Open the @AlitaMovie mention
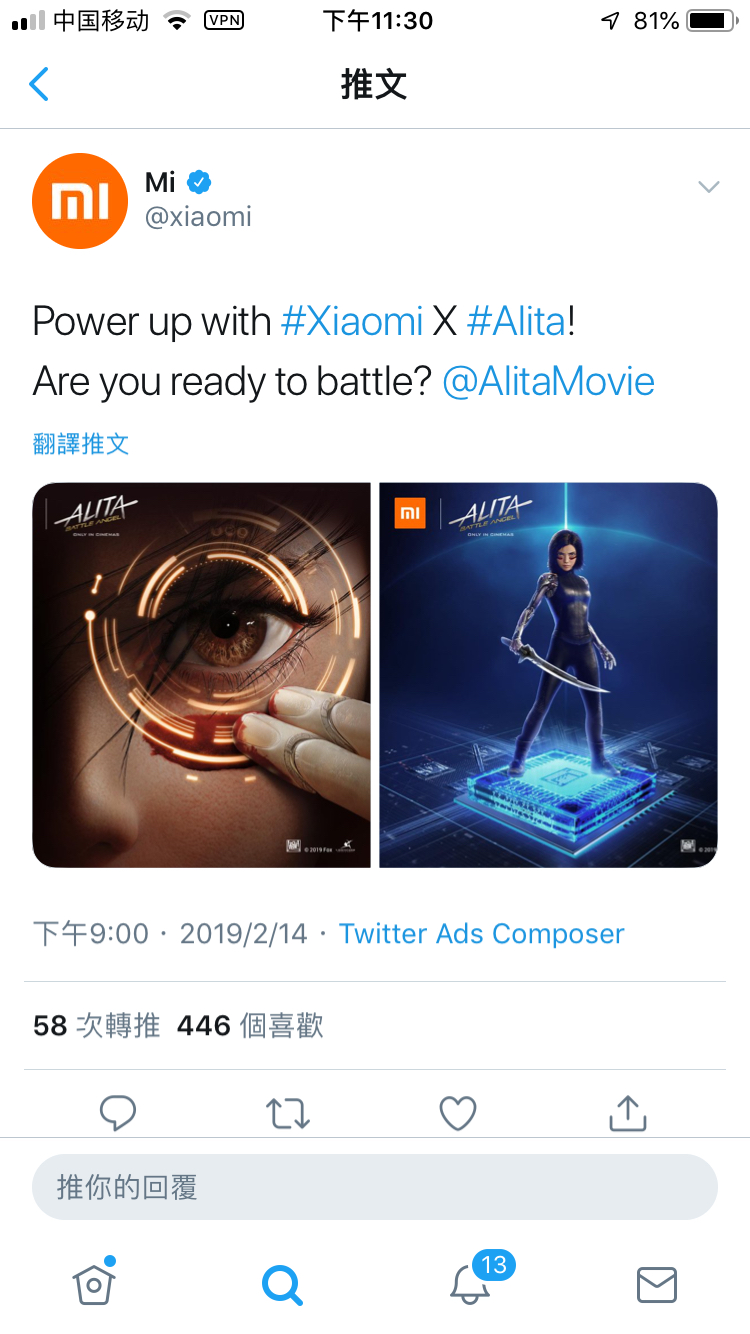The image size is (750, 1334). 548,381
